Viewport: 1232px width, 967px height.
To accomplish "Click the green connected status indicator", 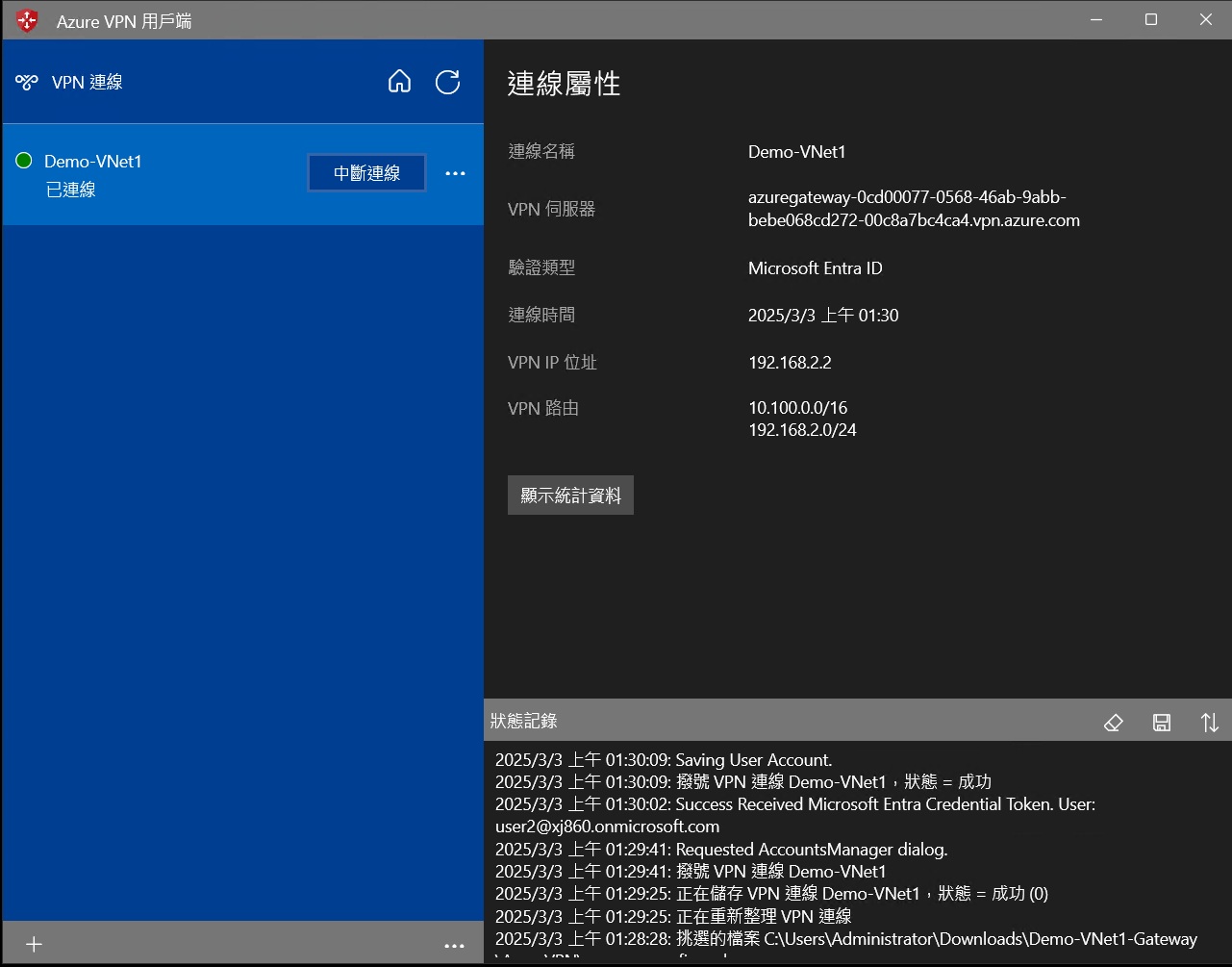I will [24, 161].
